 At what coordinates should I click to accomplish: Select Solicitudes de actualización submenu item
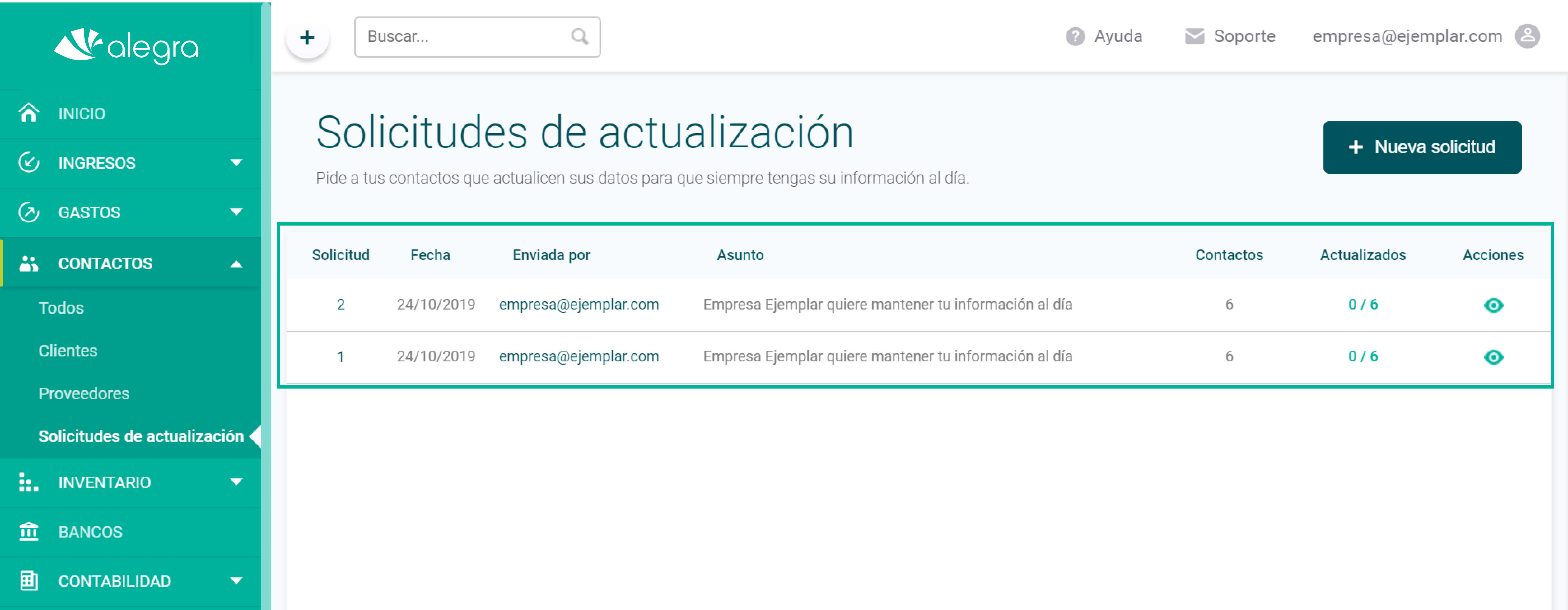pos(141,436)
